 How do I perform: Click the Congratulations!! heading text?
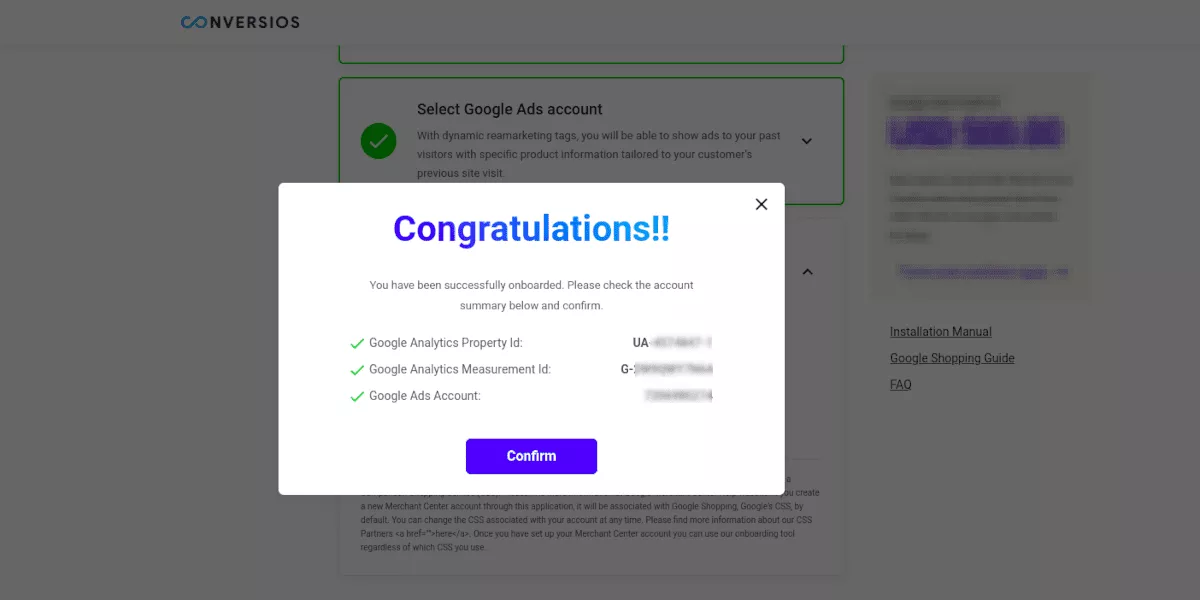[531, 229]
